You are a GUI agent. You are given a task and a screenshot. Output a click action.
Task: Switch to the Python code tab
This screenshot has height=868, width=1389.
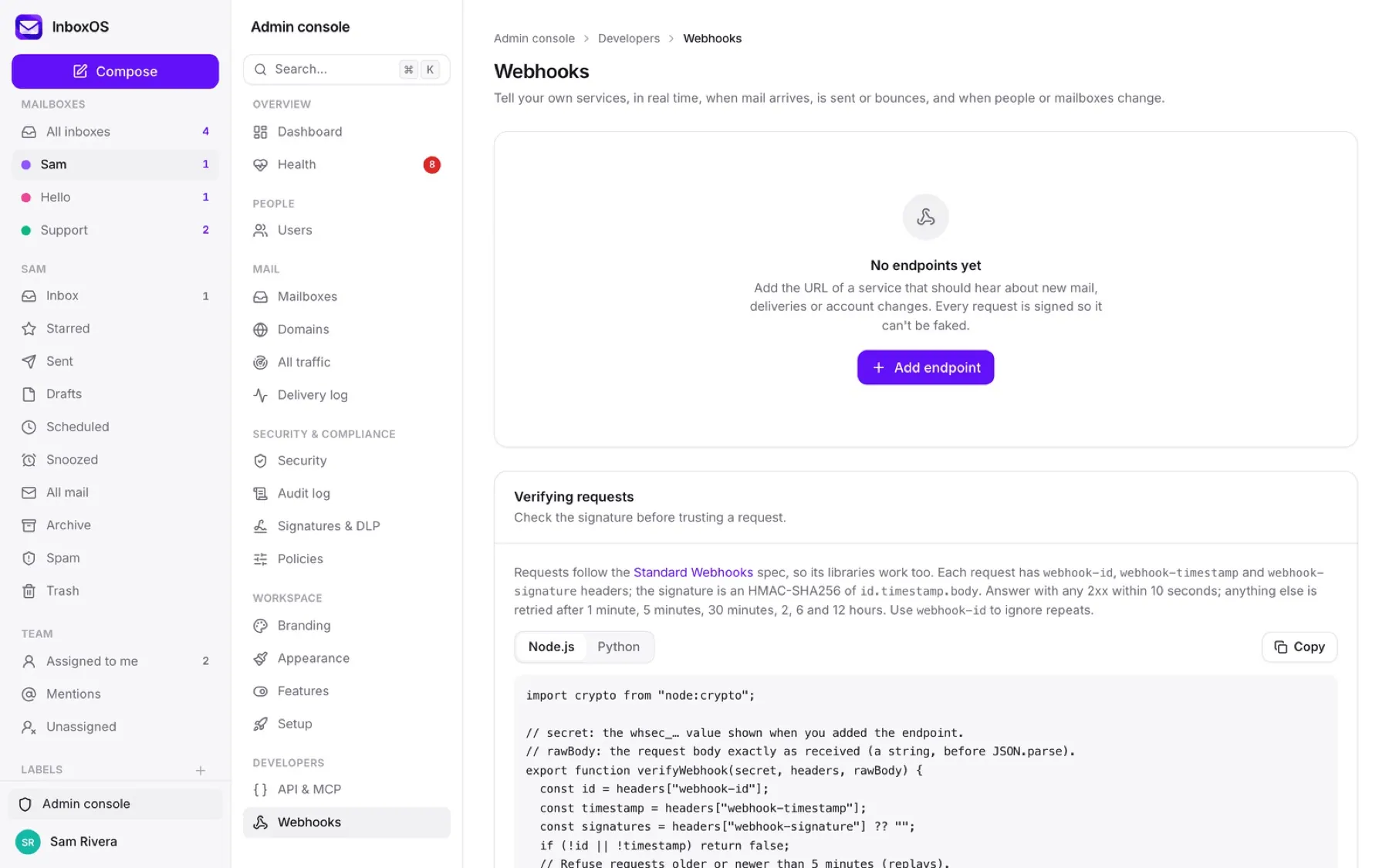[x=618, y=647]
